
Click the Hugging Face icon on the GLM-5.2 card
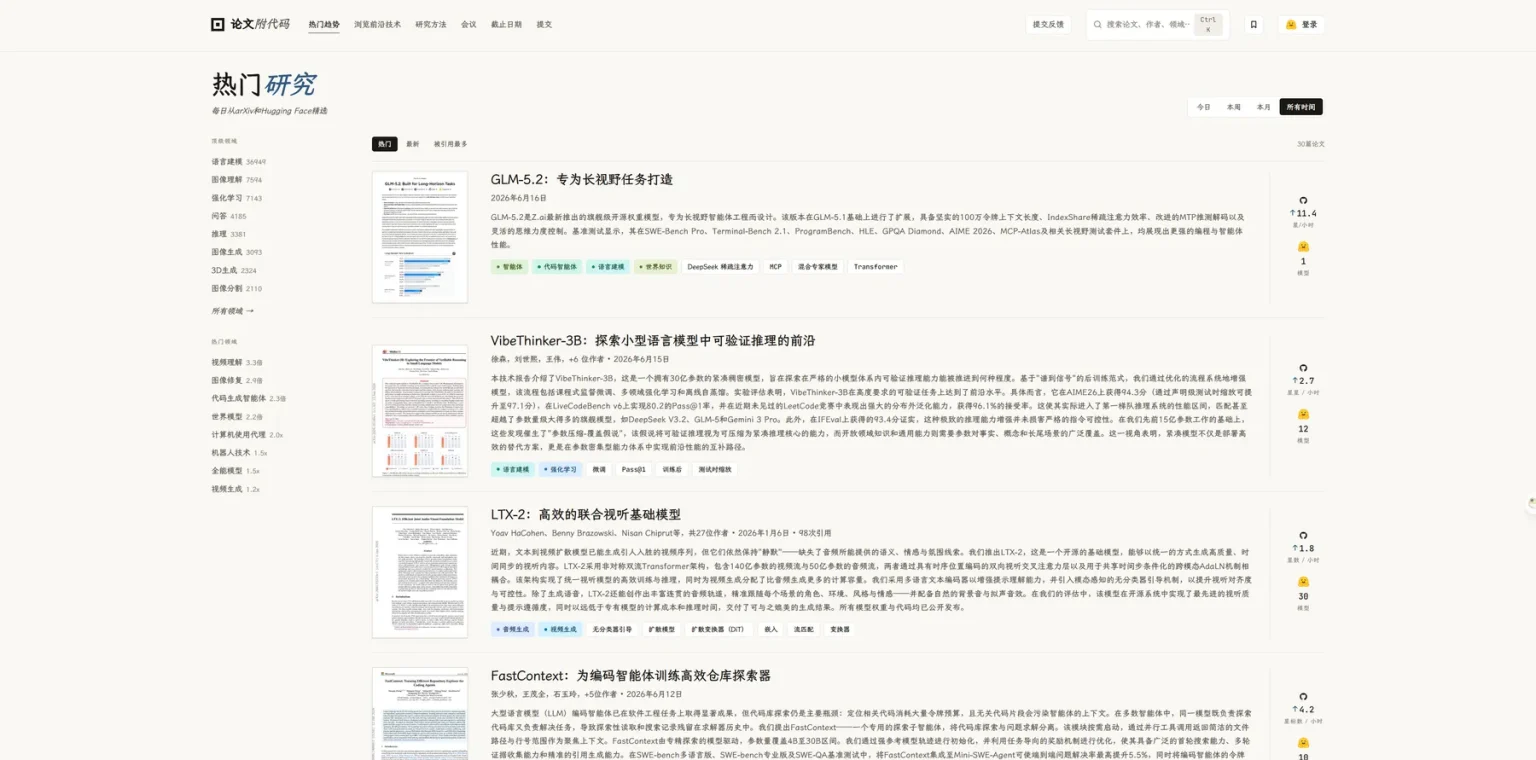[1303, 246]
